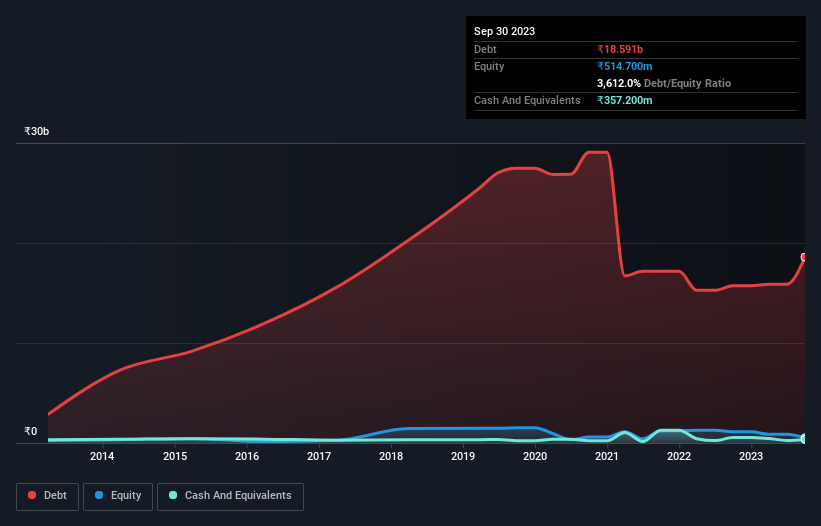821x526 pixels.
Task: Toggle the Cash And Equivalents legend button
Action: click(230, 496)
